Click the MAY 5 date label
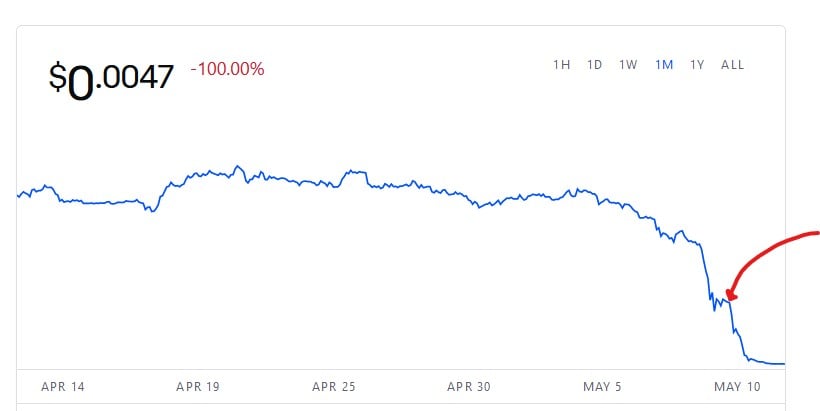 [x=602, y=387]
